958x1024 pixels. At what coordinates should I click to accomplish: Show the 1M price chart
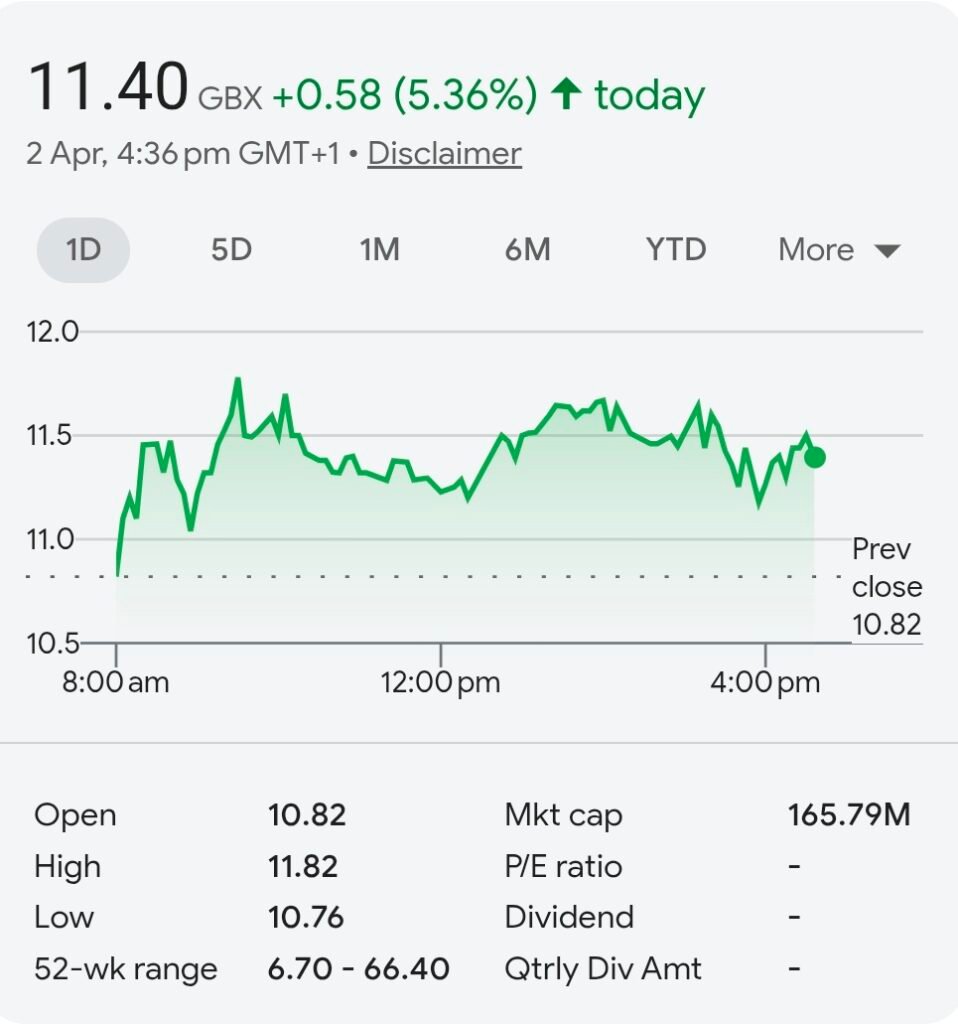[380, 250]
